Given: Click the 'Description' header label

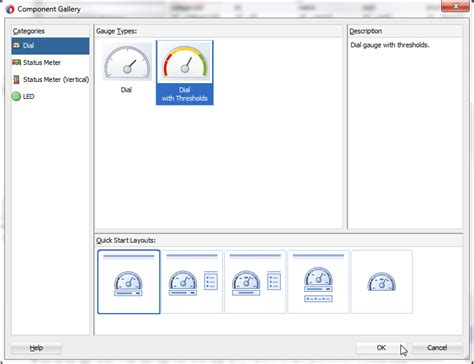Looking at the screenshot, I should pyautogui.click(x=366, y=31).
